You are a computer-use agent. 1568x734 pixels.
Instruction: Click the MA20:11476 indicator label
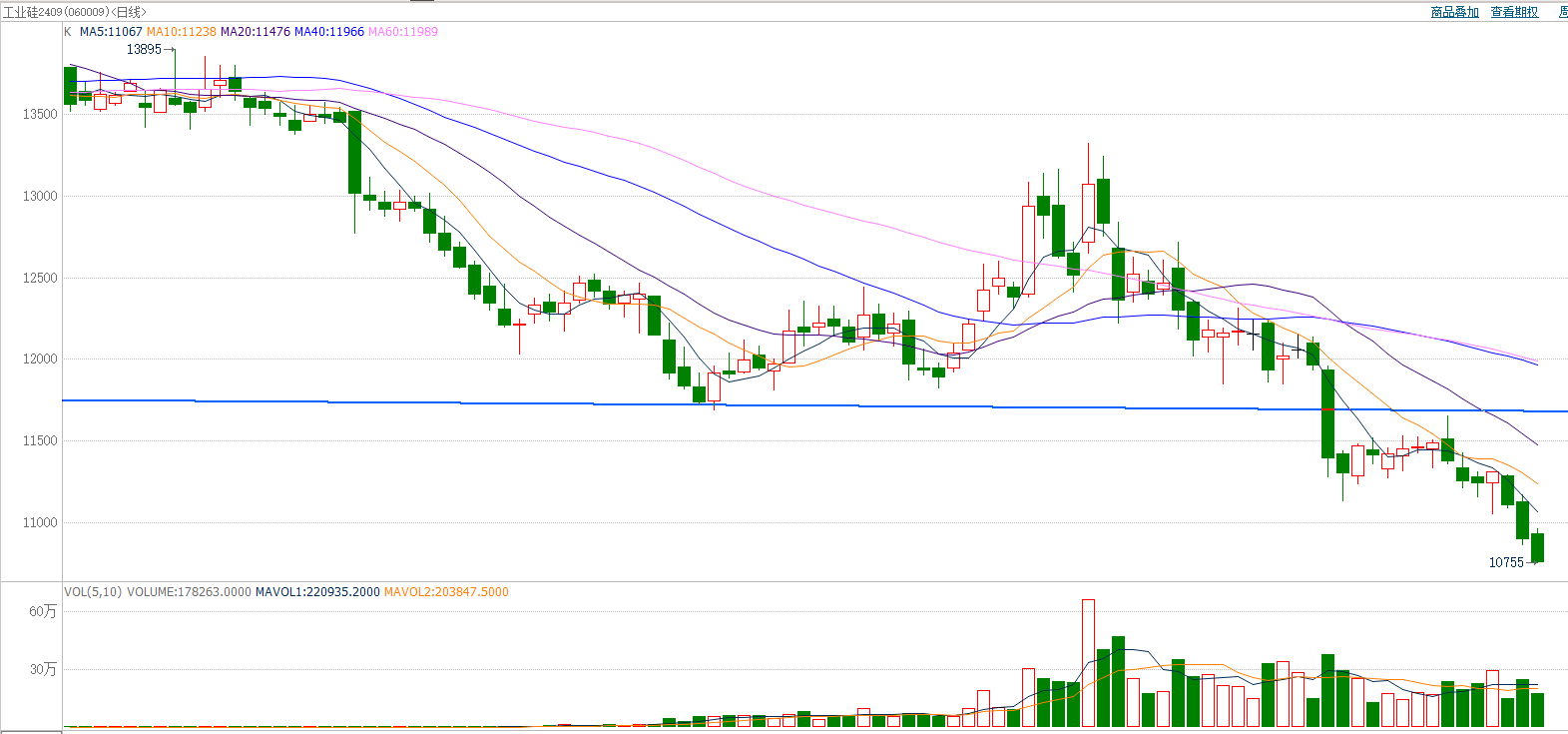click(x=256, y=32)
